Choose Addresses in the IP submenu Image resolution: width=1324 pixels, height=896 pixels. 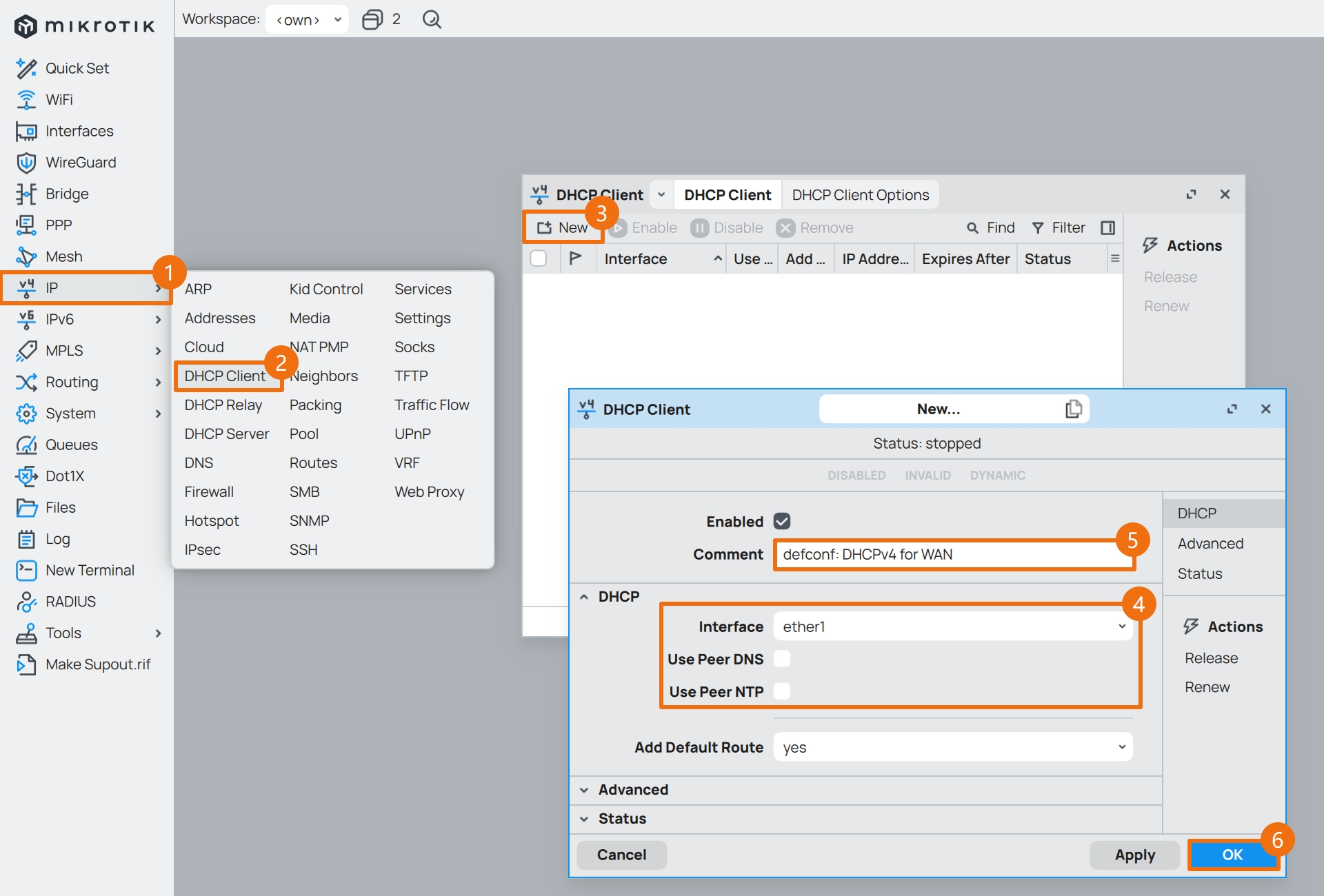click(220, 318)
